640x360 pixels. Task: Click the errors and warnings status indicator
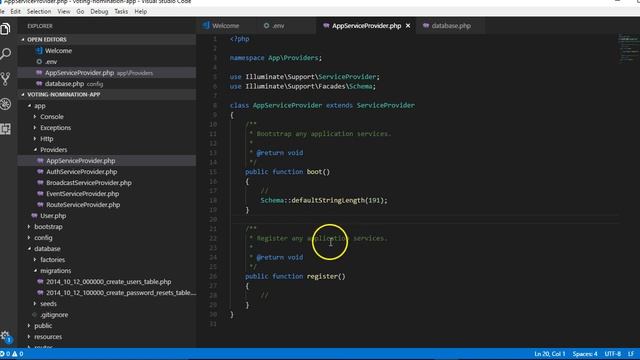point(11,354)
